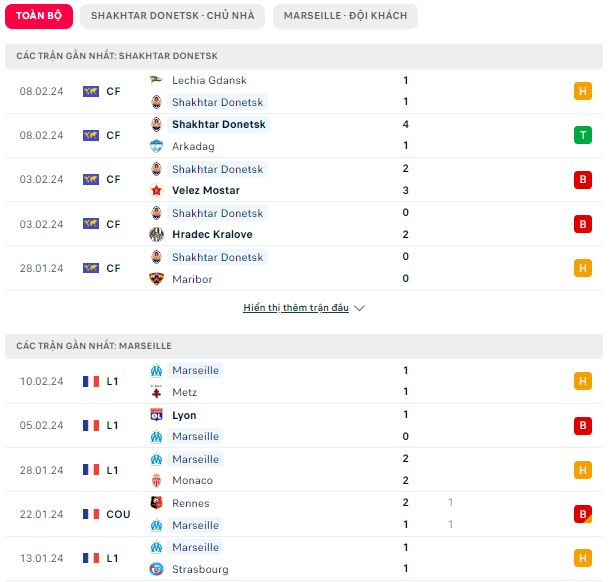
Task: Open the Rennes vs Marseille match on 22.01.24
Action: click(304, 514)
